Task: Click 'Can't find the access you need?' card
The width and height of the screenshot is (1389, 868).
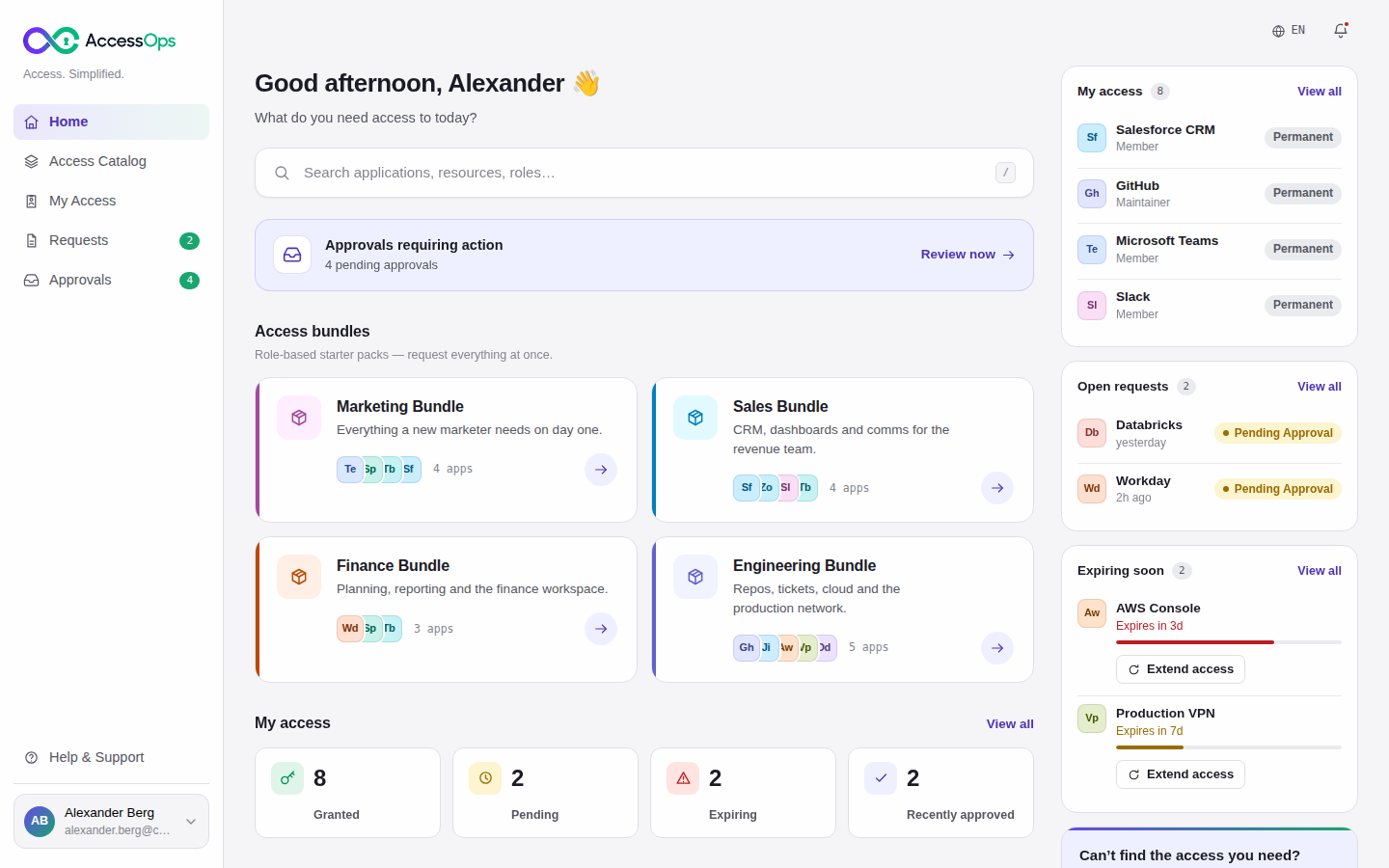Action: tap(1210, 849)
